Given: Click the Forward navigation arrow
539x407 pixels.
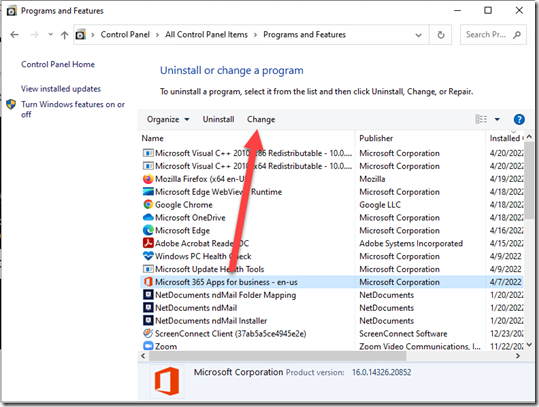Looking at the screenshot, I should click(x=34, y=35).
